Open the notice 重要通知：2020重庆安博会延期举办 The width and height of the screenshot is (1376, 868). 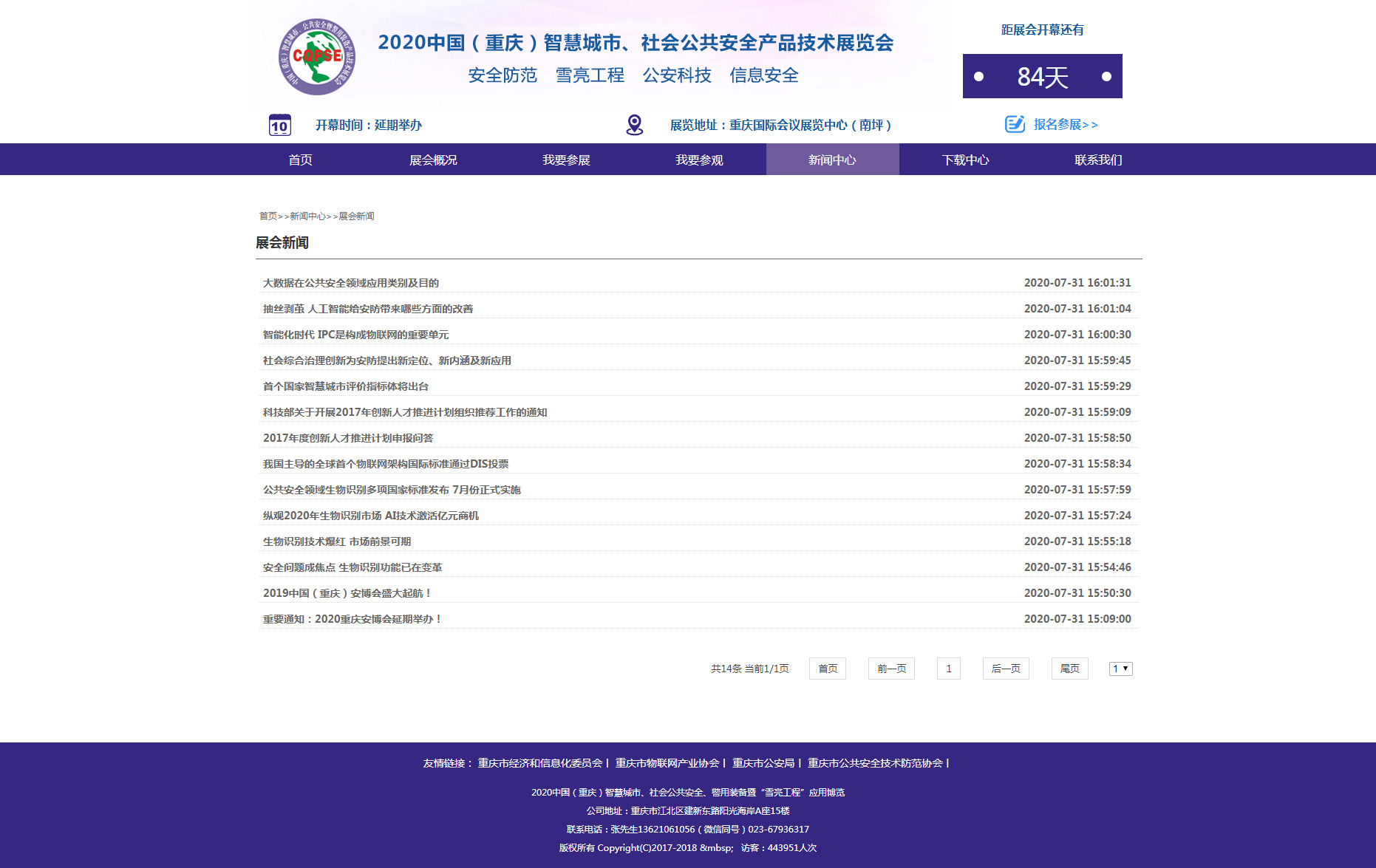pyautogui.click(x=352, y=619)
